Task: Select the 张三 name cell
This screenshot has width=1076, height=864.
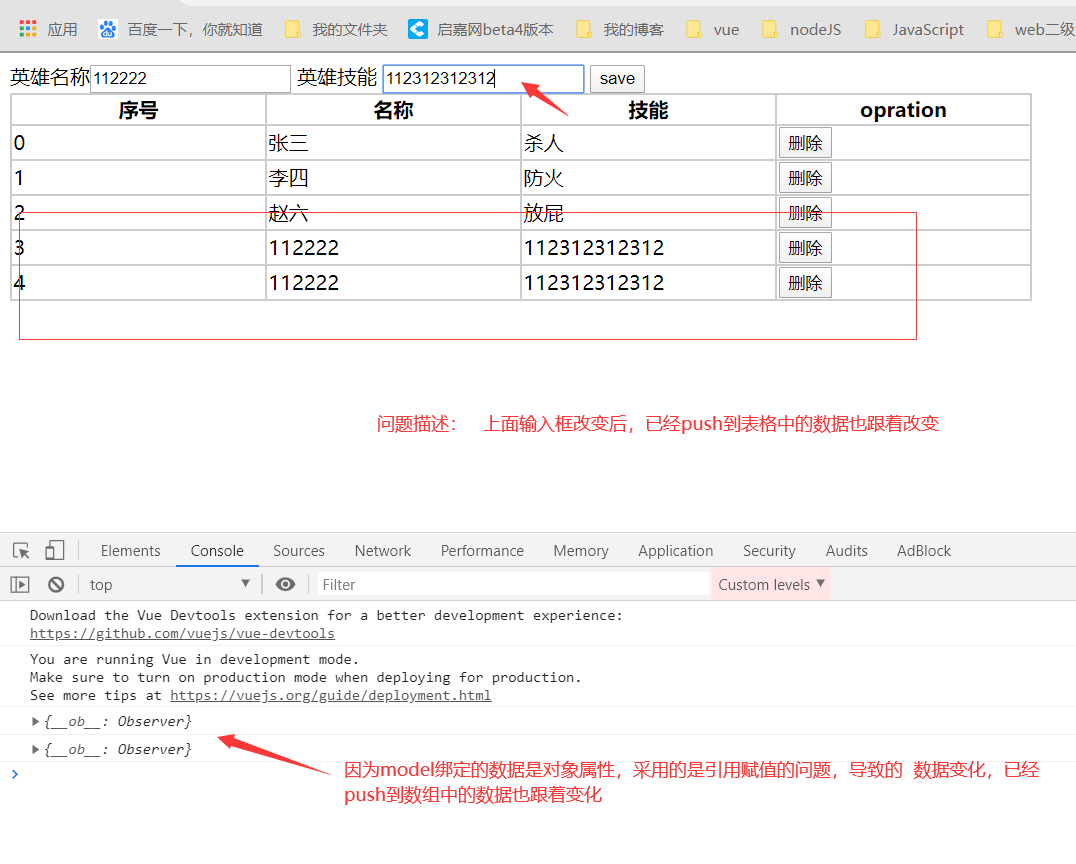Action: [393, 143]
